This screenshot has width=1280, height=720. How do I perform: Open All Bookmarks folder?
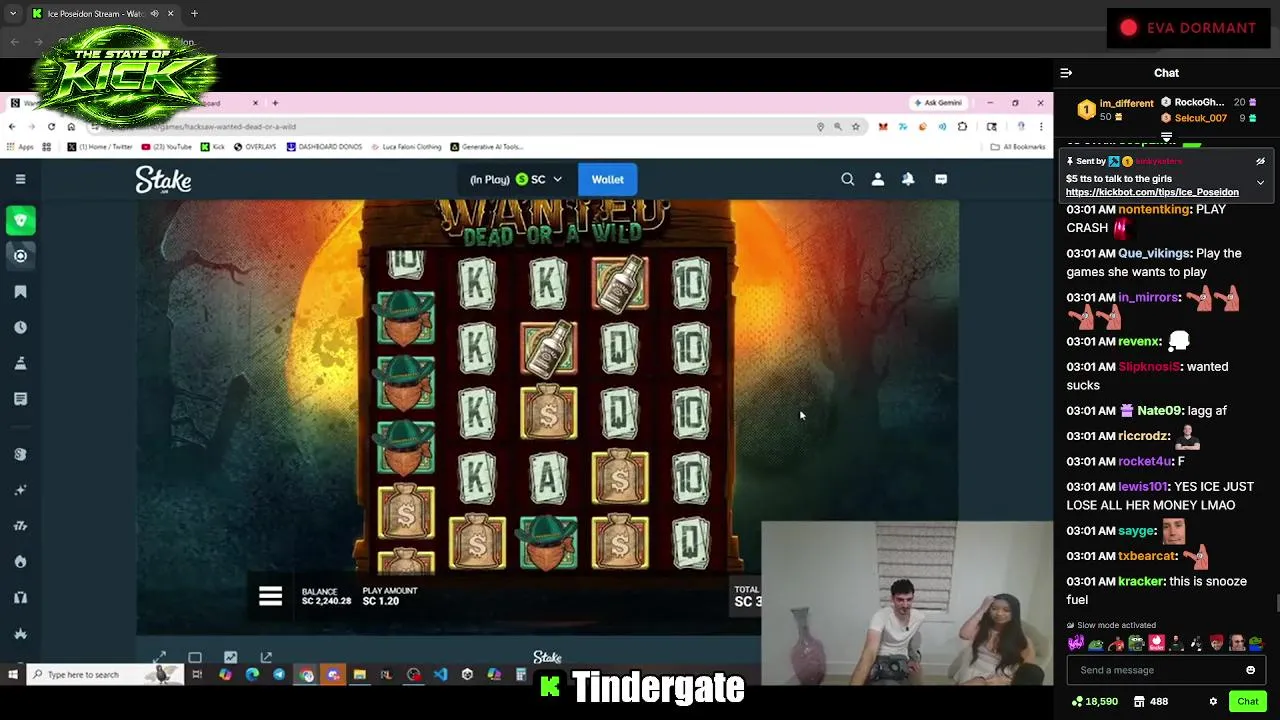pos(1018,147)
